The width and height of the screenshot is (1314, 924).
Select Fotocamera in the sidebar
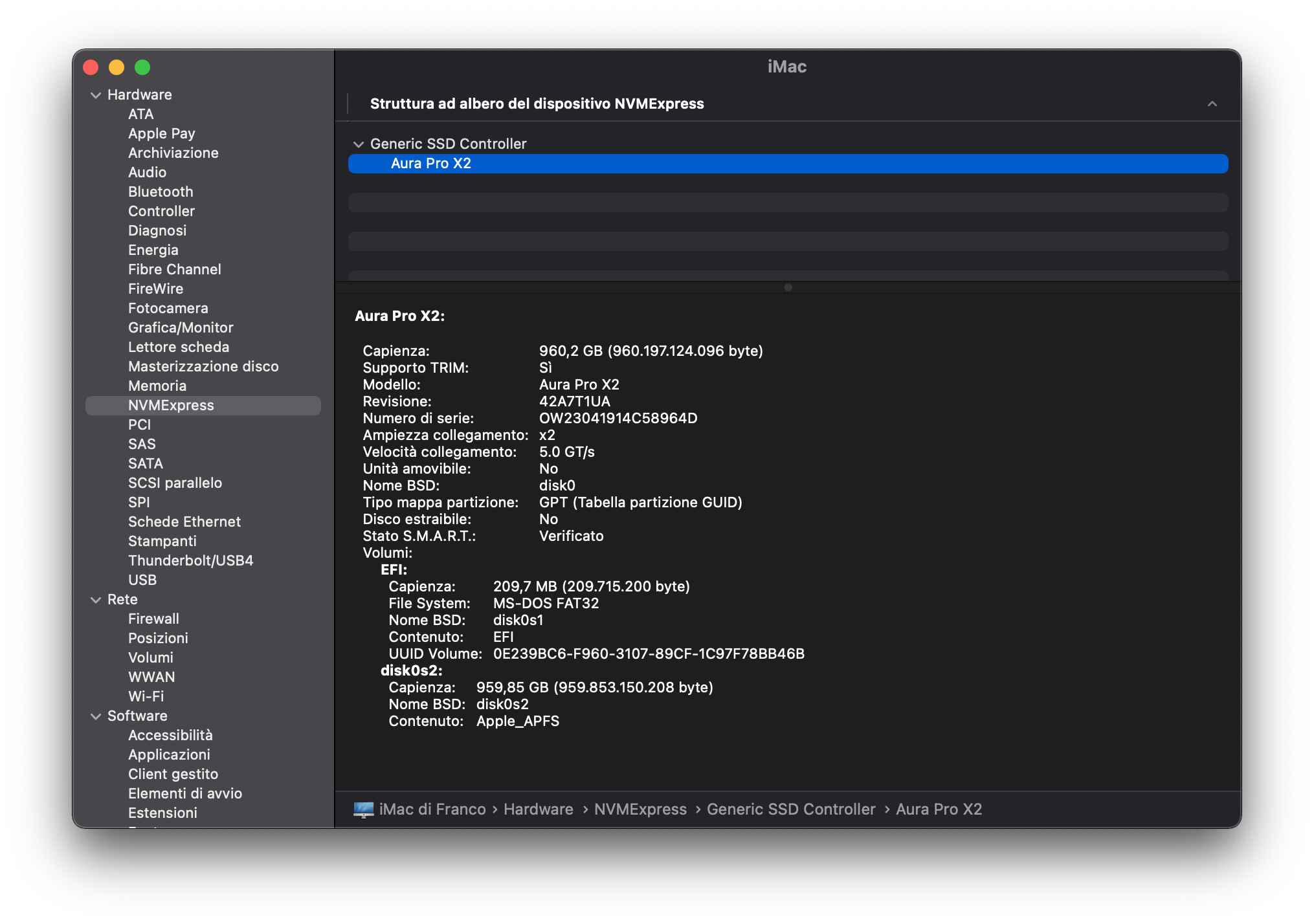[x=168, y=308]
